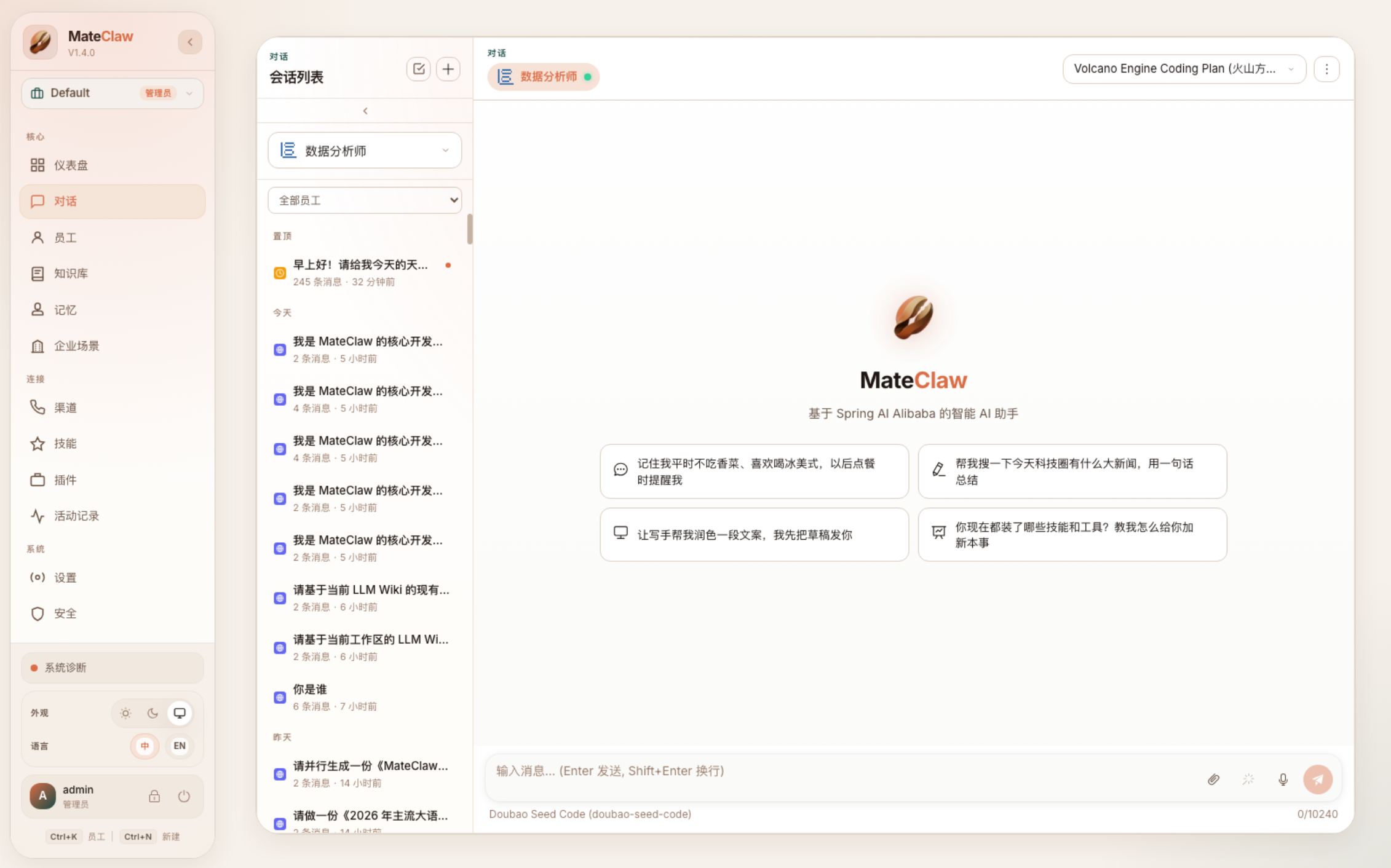Click the send message button
Image resolution: width=1391 pixels, height=868 pixels.
[1318, 779]
